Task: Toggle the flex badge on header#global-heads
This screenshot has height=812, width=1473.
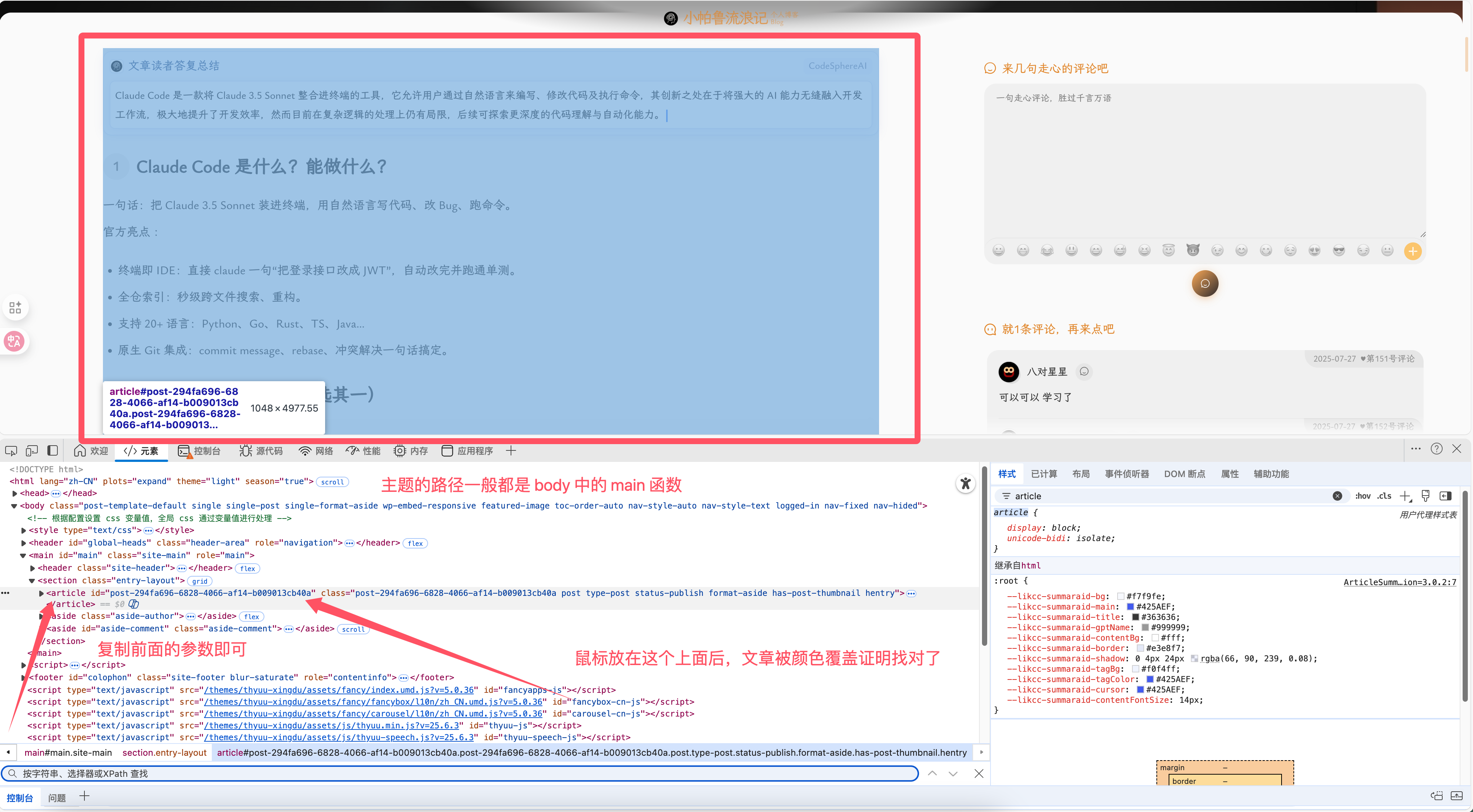Action: (415, 543)
